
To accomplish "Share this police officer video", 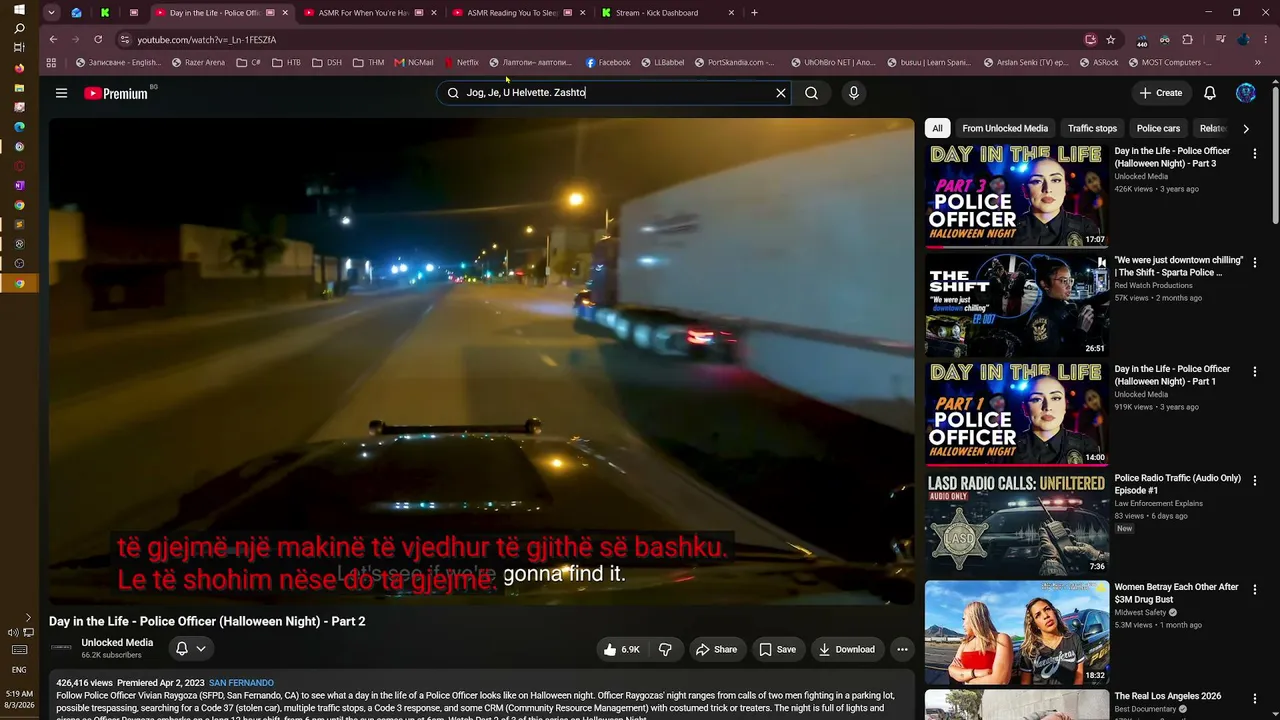I will [716, 650].
